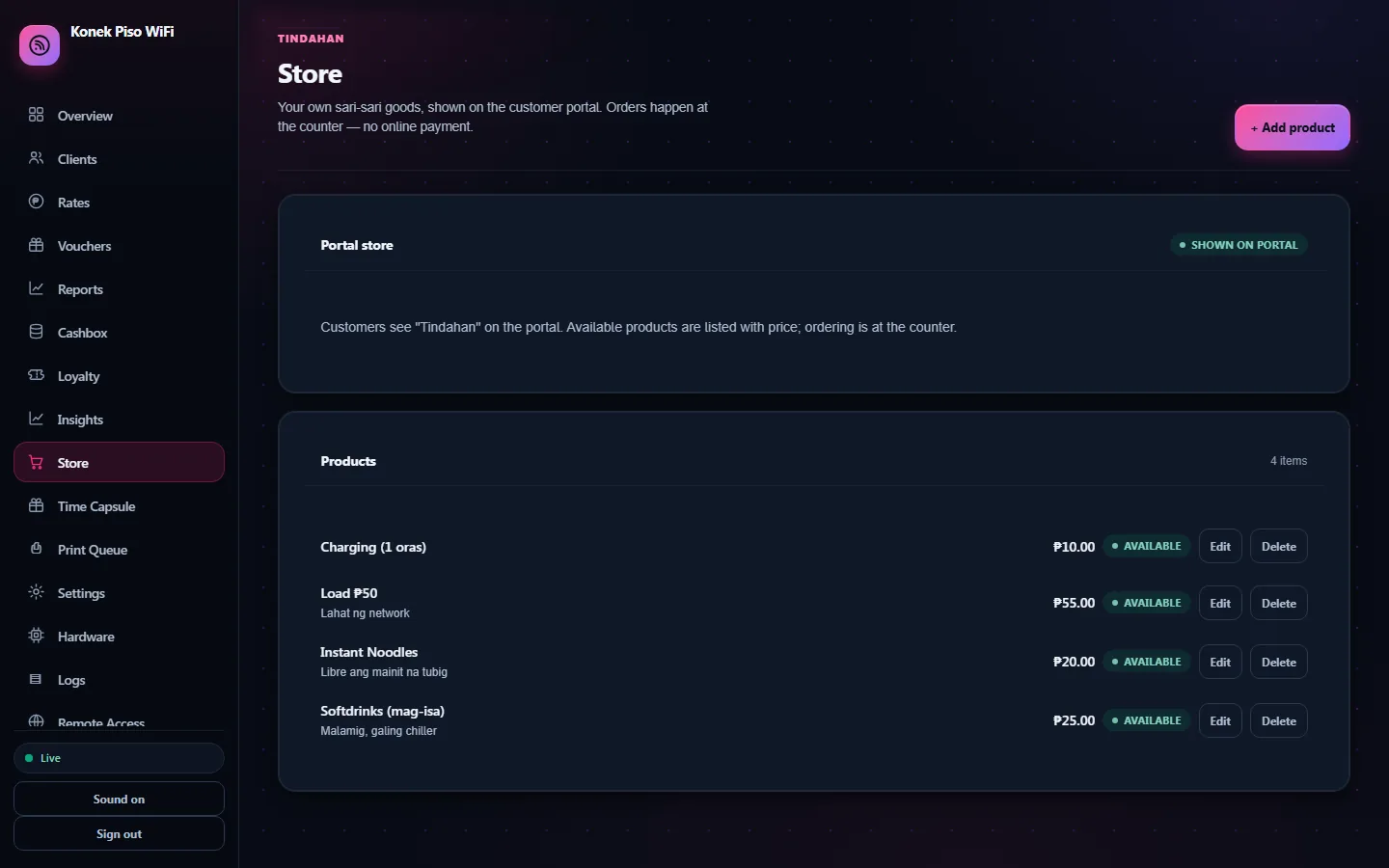Viewport: 1389px width, 868px height.
Task: Toggle AVAILABLE status for Instant Noodles
Action: pyautogui.click(x=1147, y=662)
